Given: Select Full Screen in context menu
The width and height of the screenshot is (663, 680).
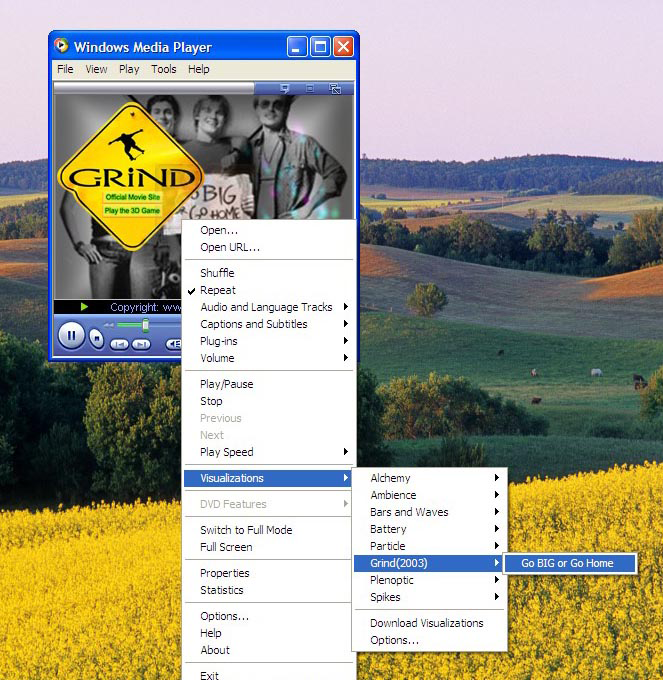Looking at the screenshot, I should point(268,547).
